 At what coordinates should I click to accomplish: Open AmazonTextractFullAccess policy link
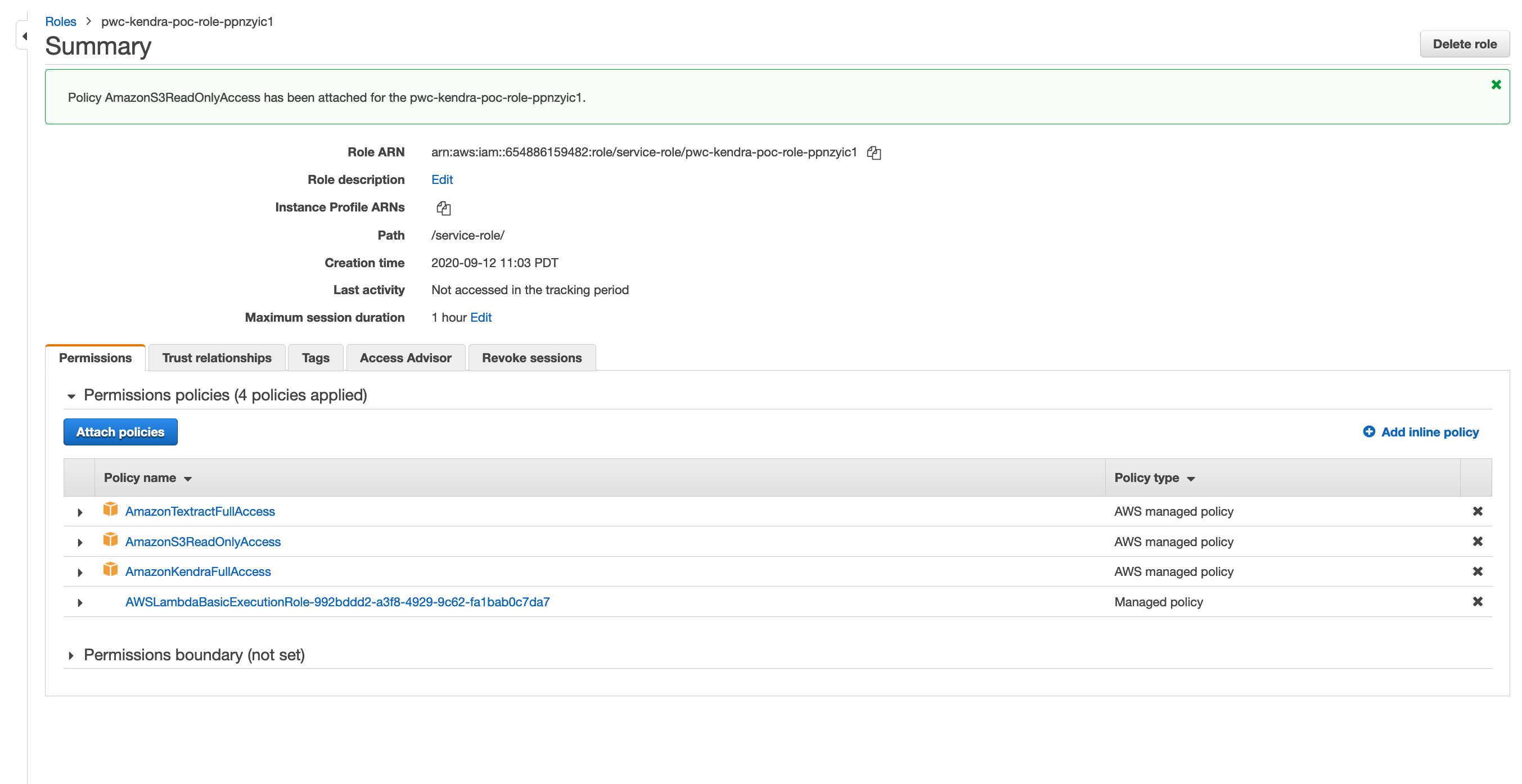[200, 512]
